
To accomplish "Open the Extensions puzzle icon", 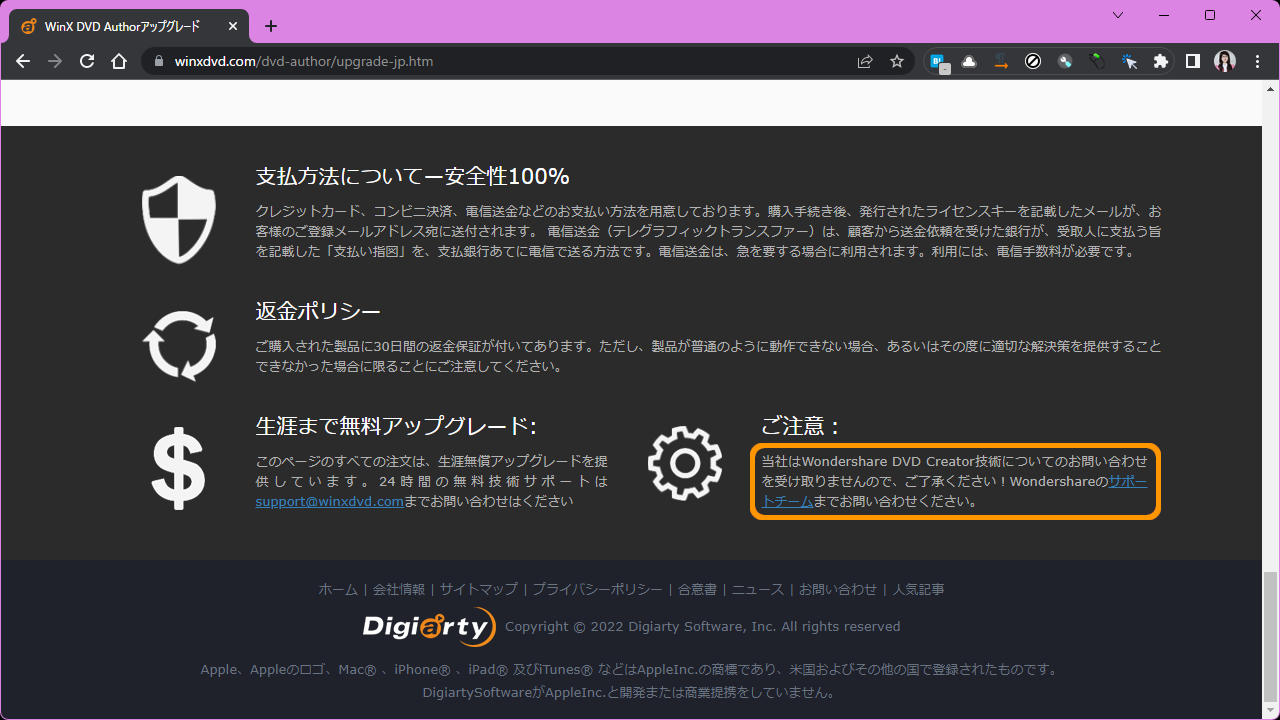I will click(x=1160, y=61).
